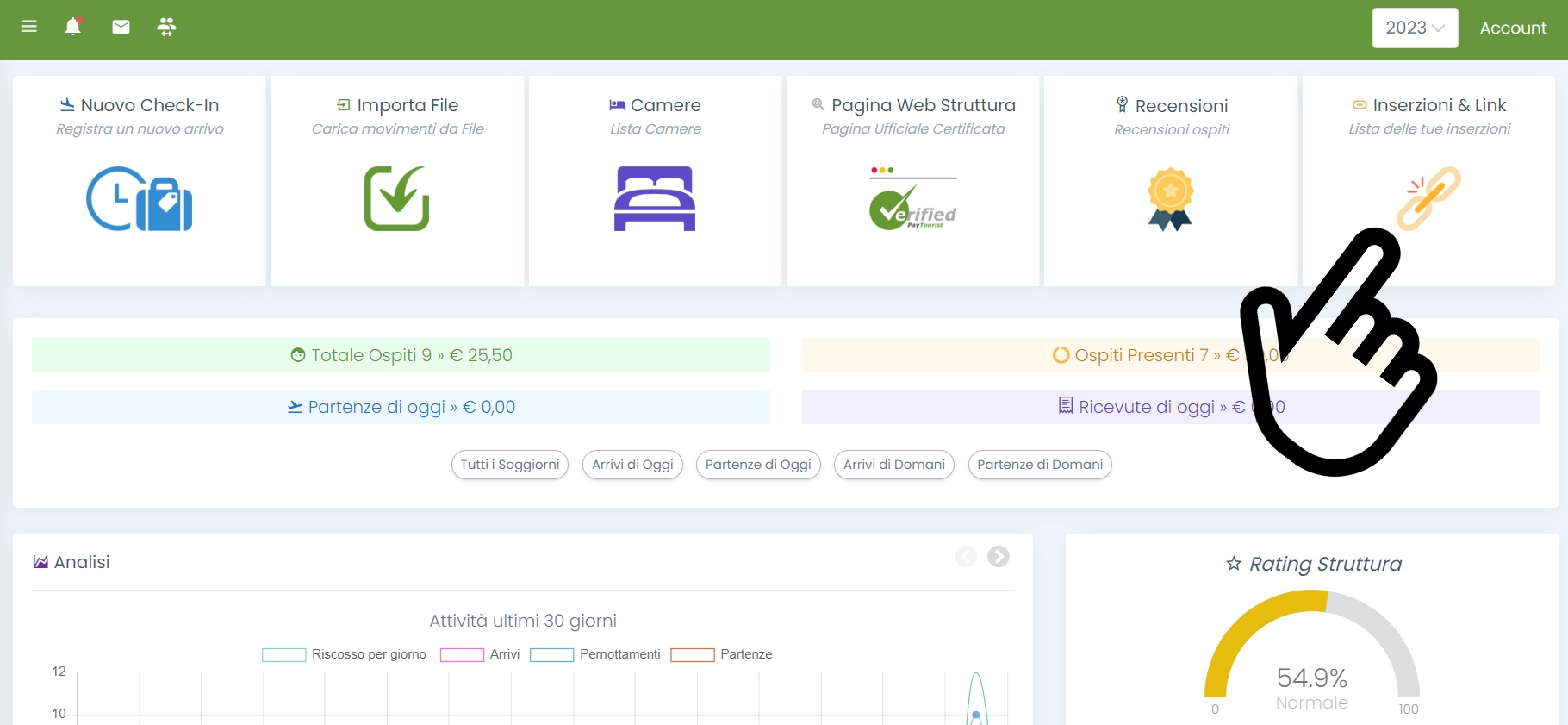
Task: Click the Verified PayTourist badge icon
Action: coord(912,199)
